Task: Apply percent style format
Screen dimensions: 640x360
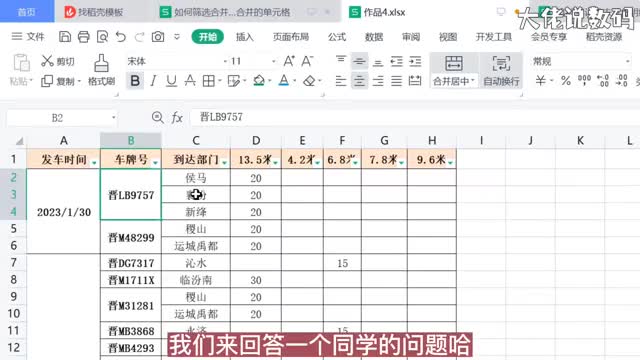Action: pyautogui.click(x=566, y=81)
